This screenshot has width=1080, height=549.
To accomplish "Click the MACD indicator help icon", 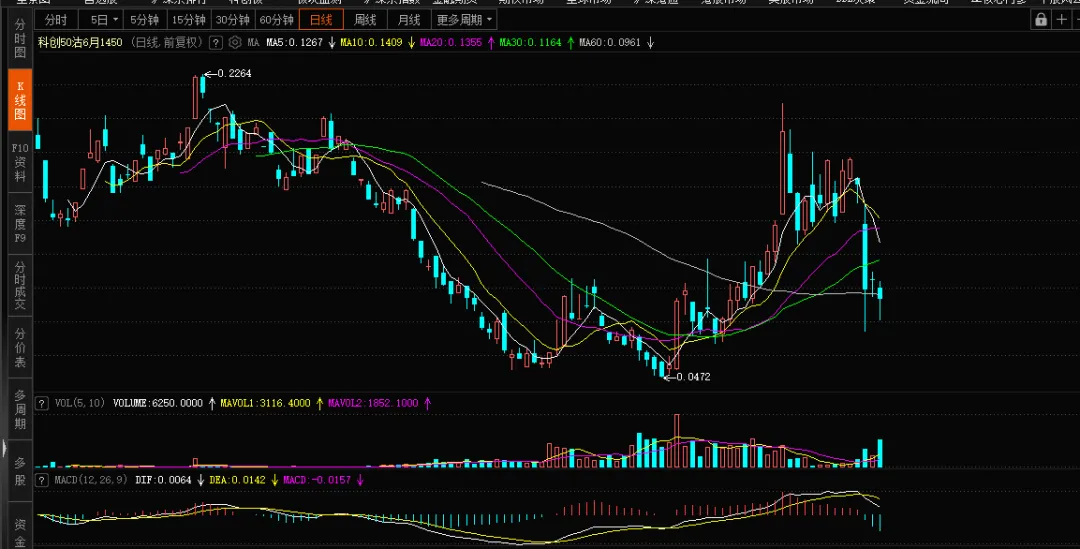I will pyautogui.click(x=42, y=480).
